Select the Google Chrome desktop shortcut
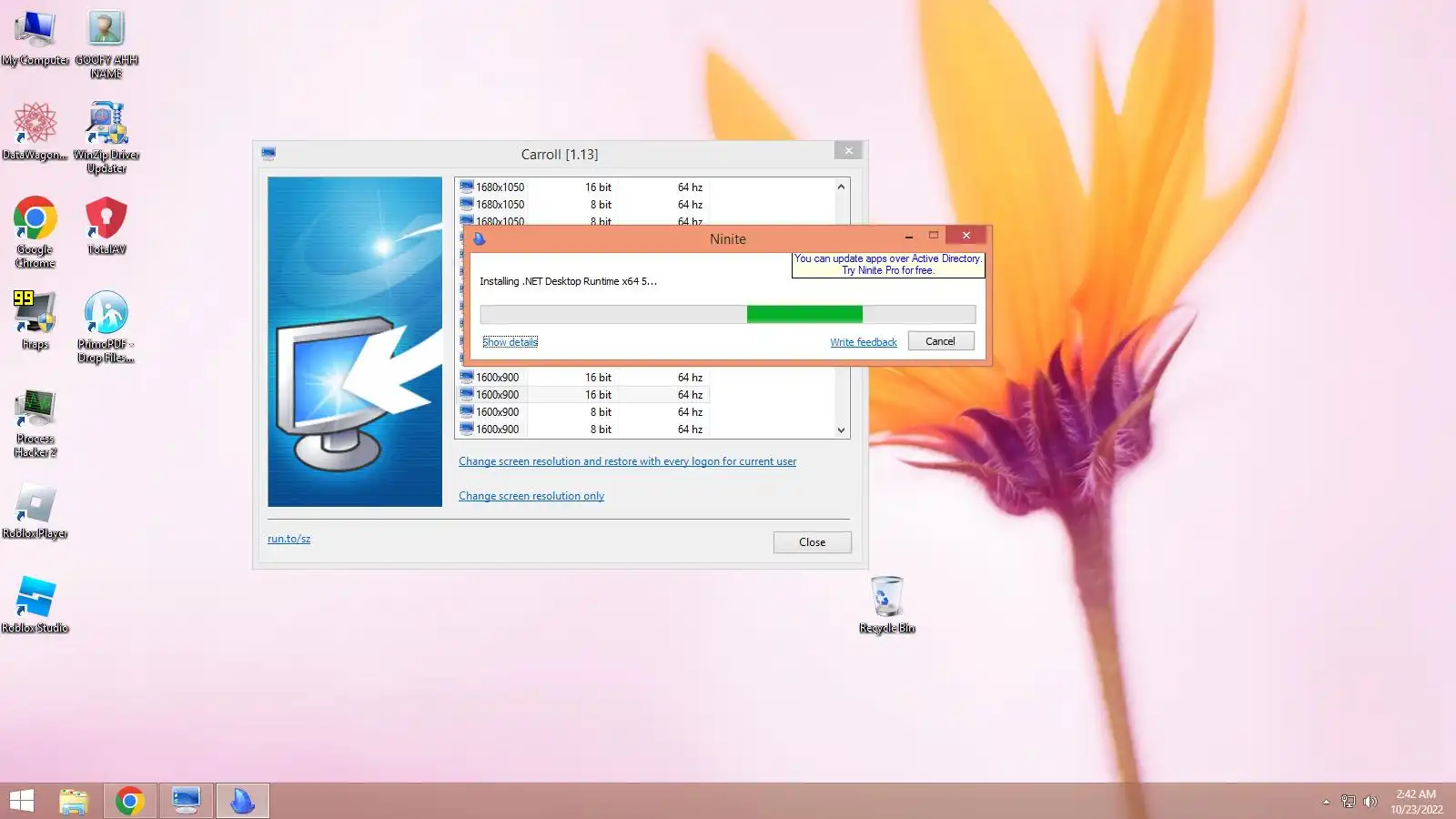 pos(35,232)
